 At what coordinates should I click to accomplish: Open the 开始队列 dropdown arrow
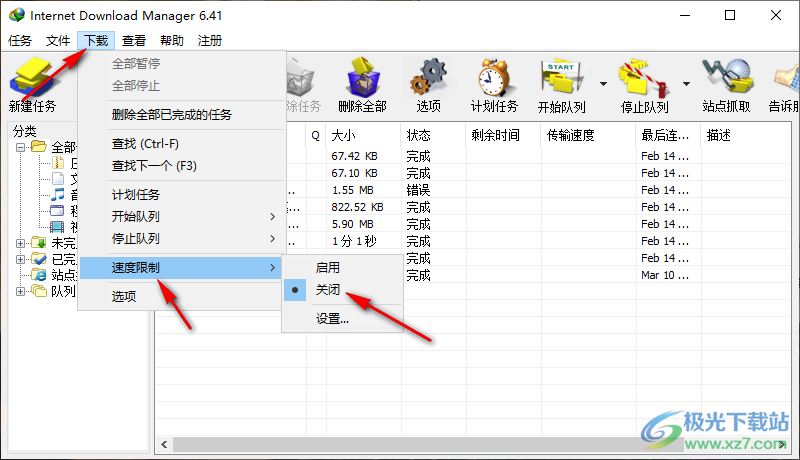[x=603, y=84]
